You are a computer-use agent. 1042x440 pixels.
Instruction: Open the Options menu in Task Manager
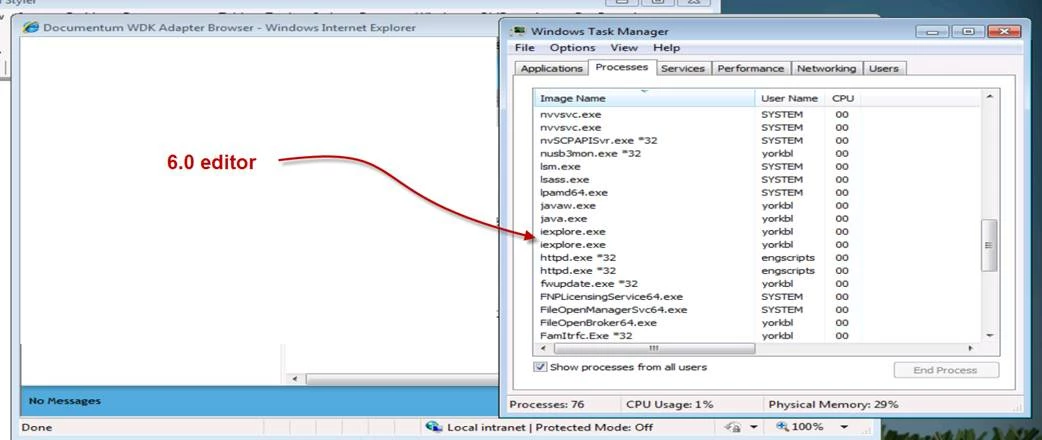[x=572, y=48]
